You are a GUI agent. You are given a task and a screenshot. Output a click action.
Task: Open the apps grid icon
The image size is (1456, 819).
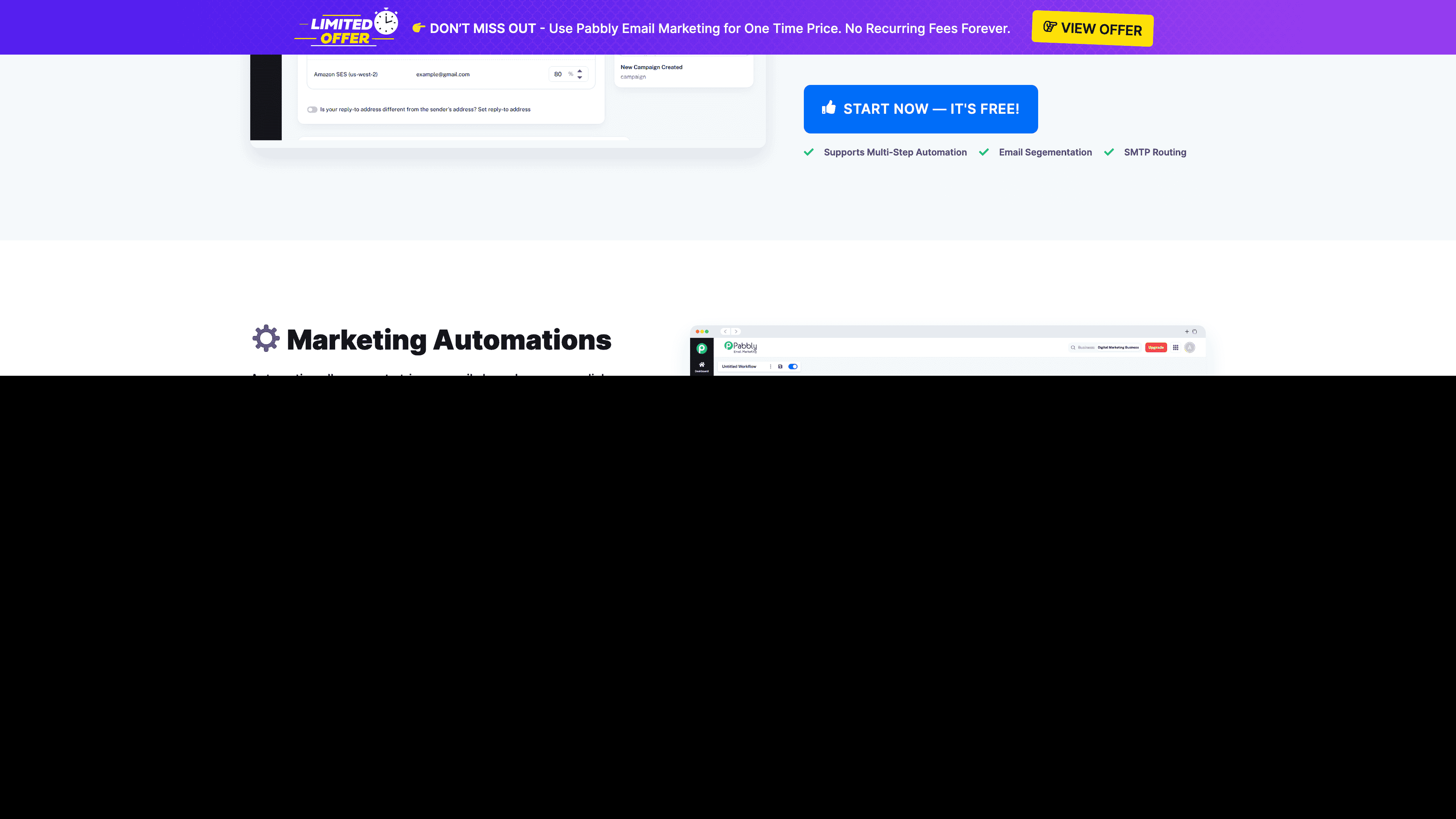pyautogui.click(x=1176, y=348)
